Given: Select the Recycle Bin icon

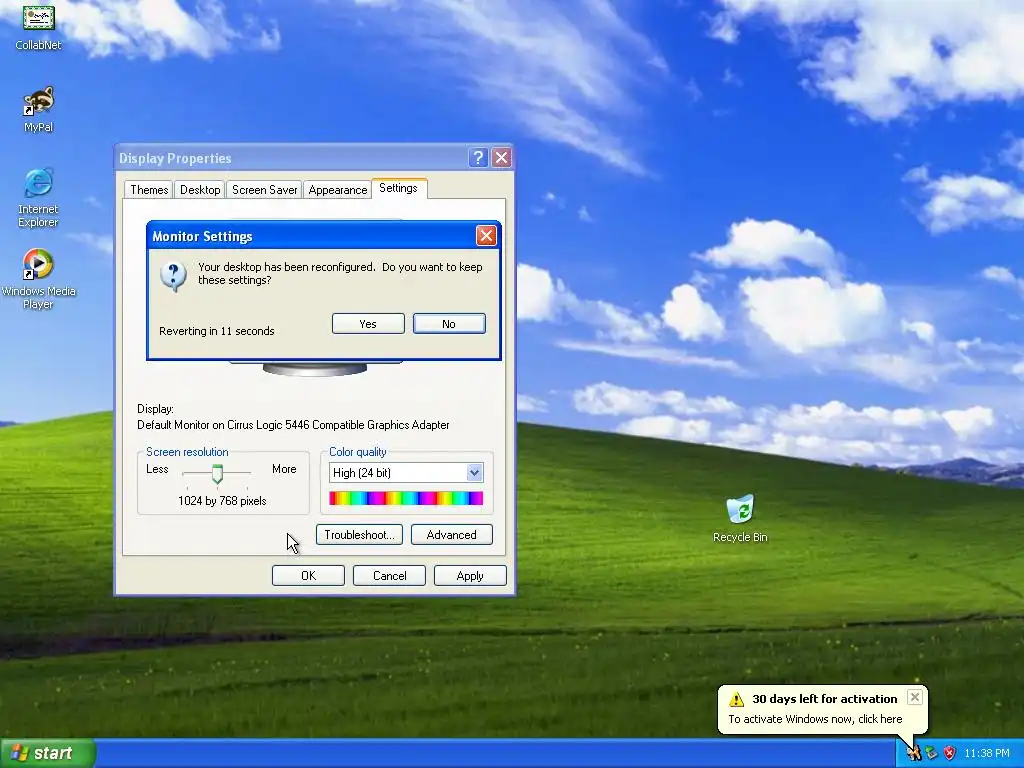Looking at the screenshot, I should [740, 519].
